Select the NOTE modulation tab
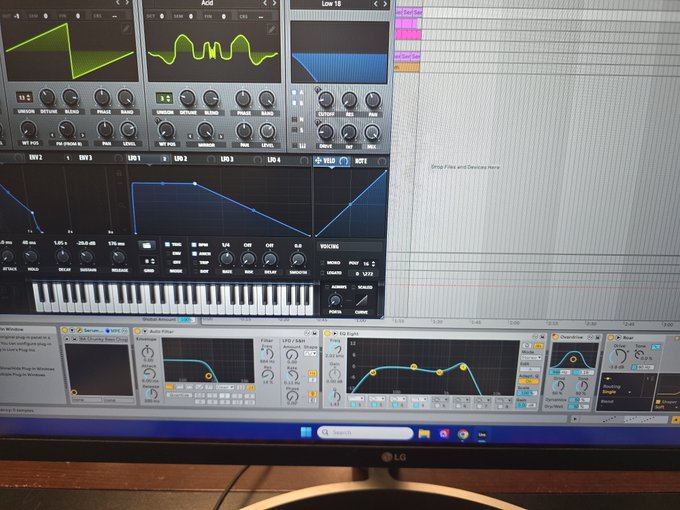 (361, 161)
